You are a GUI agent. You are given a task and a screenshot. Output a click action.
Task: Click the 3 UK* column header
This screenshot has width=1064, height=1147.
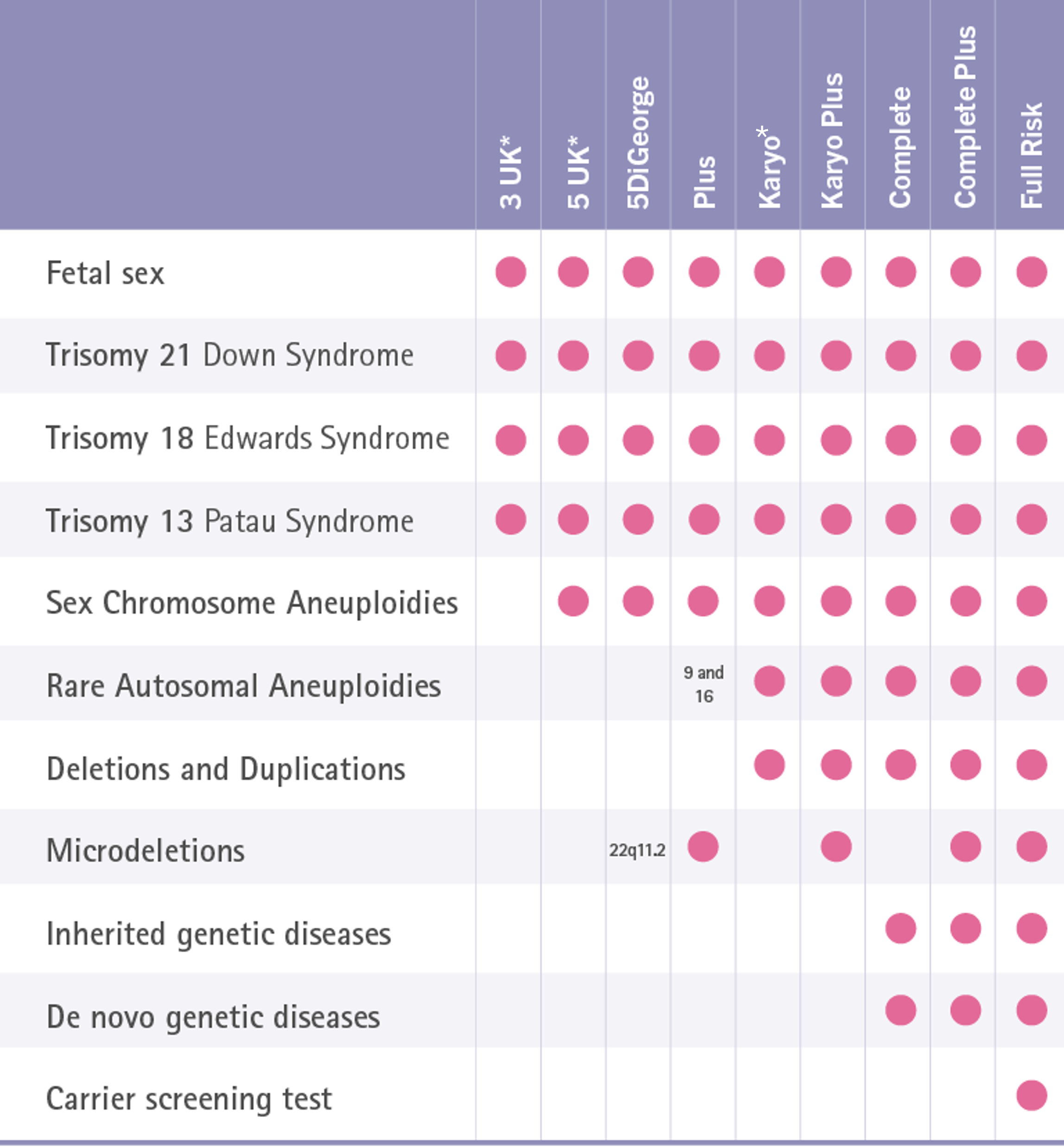pyautogui.click(x=510, y=172)
